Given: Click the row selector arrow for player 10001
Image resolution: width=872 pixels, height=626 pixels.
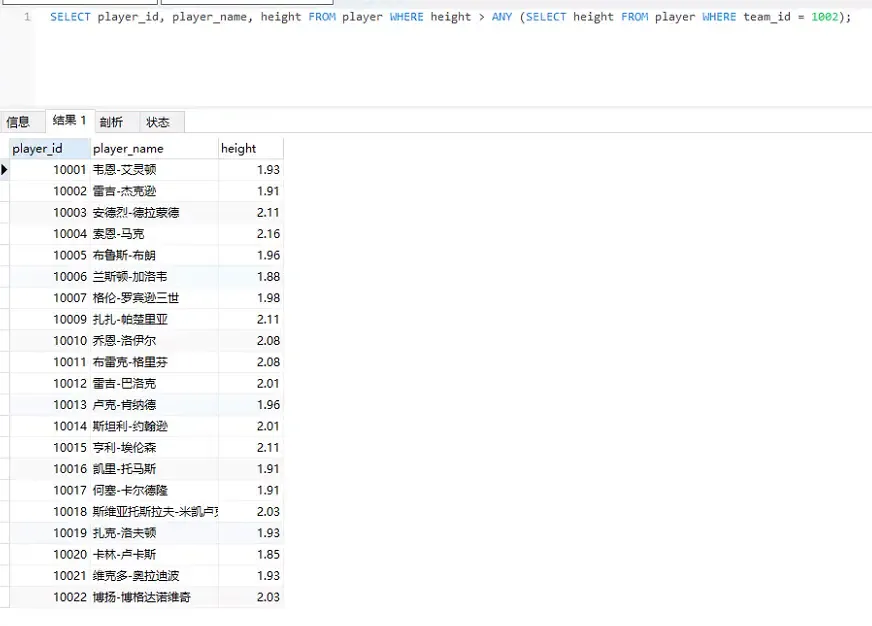Looking at the screenshot, I should [x=5, y=169].
